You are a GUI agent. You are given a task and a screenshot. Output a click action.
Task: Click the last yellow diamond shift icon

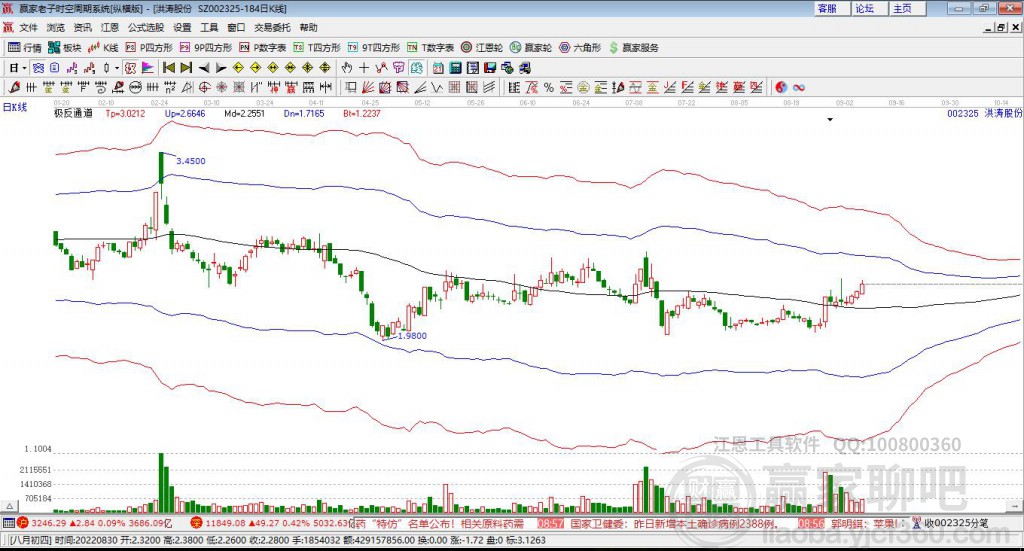(325, 68)
